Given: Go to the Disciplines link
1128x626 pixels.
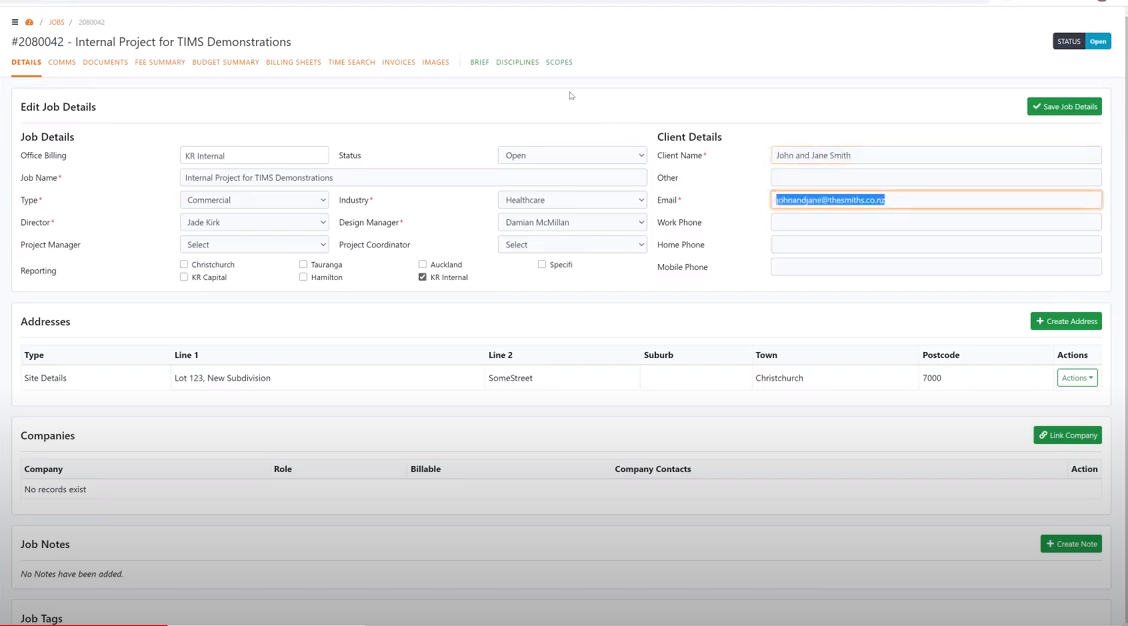Looking at the screenshot, I should tap(517, 62).
